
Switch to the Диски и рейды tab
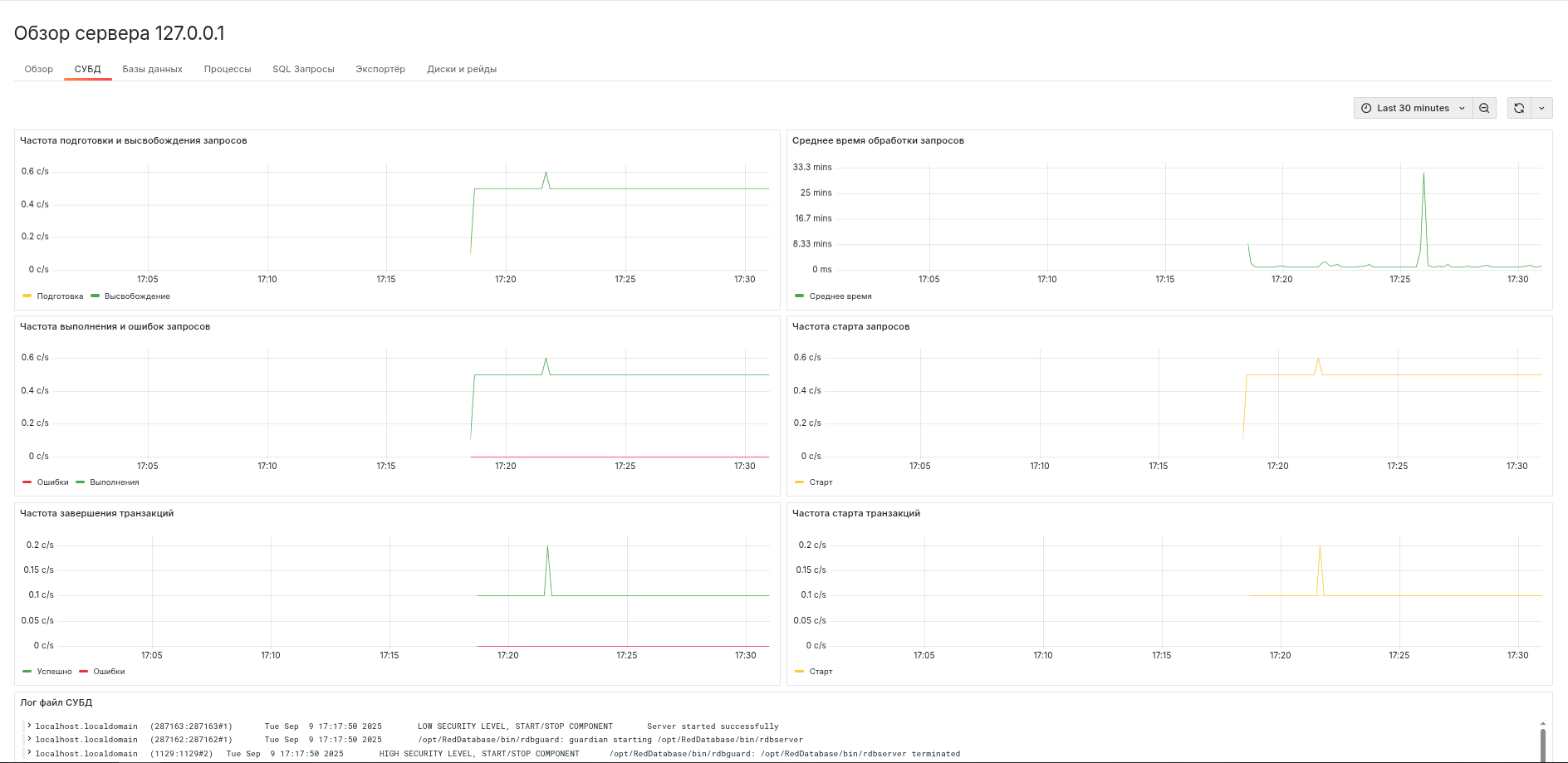(462, 69)
